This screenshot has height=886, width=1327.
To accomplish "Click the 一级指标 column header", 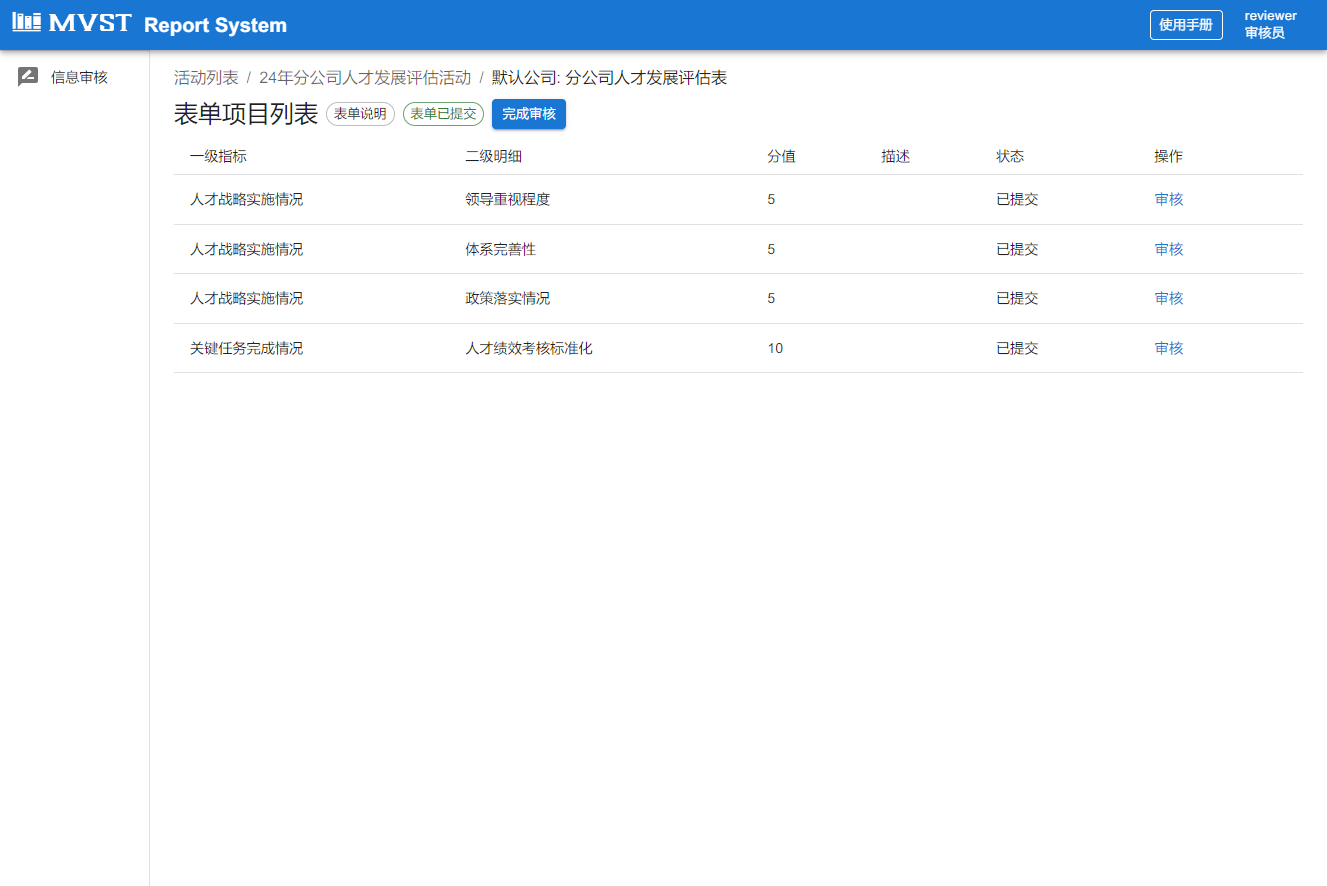I will 218,156.
